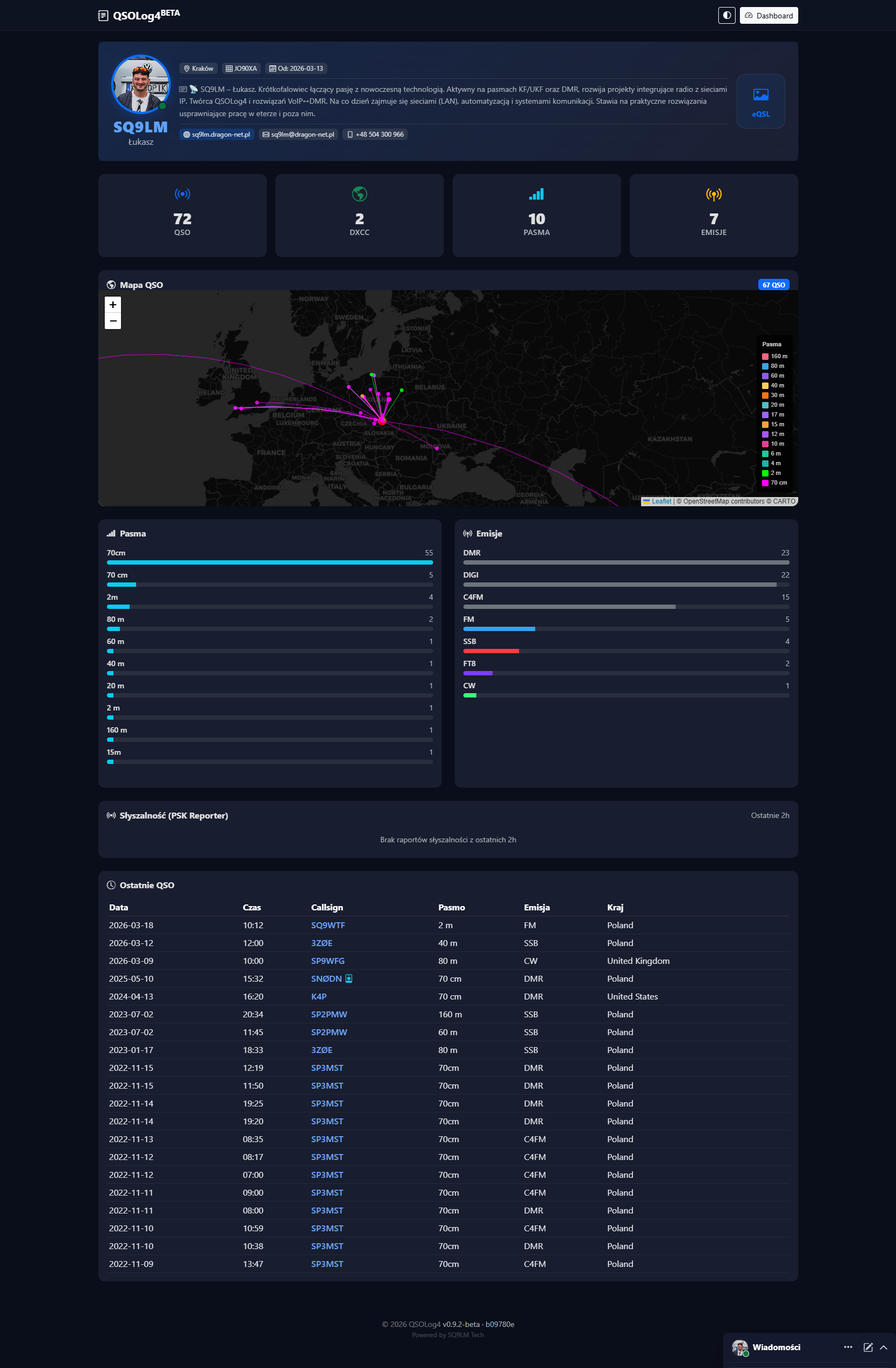
Task: Zoom in on the QSO map
Action: [113, 305]
